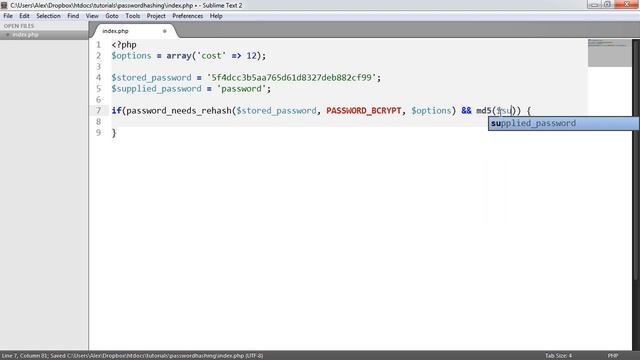This screenshot has width=640, height=360.
Task: Click $options on line 2
Action: [131, 56]
